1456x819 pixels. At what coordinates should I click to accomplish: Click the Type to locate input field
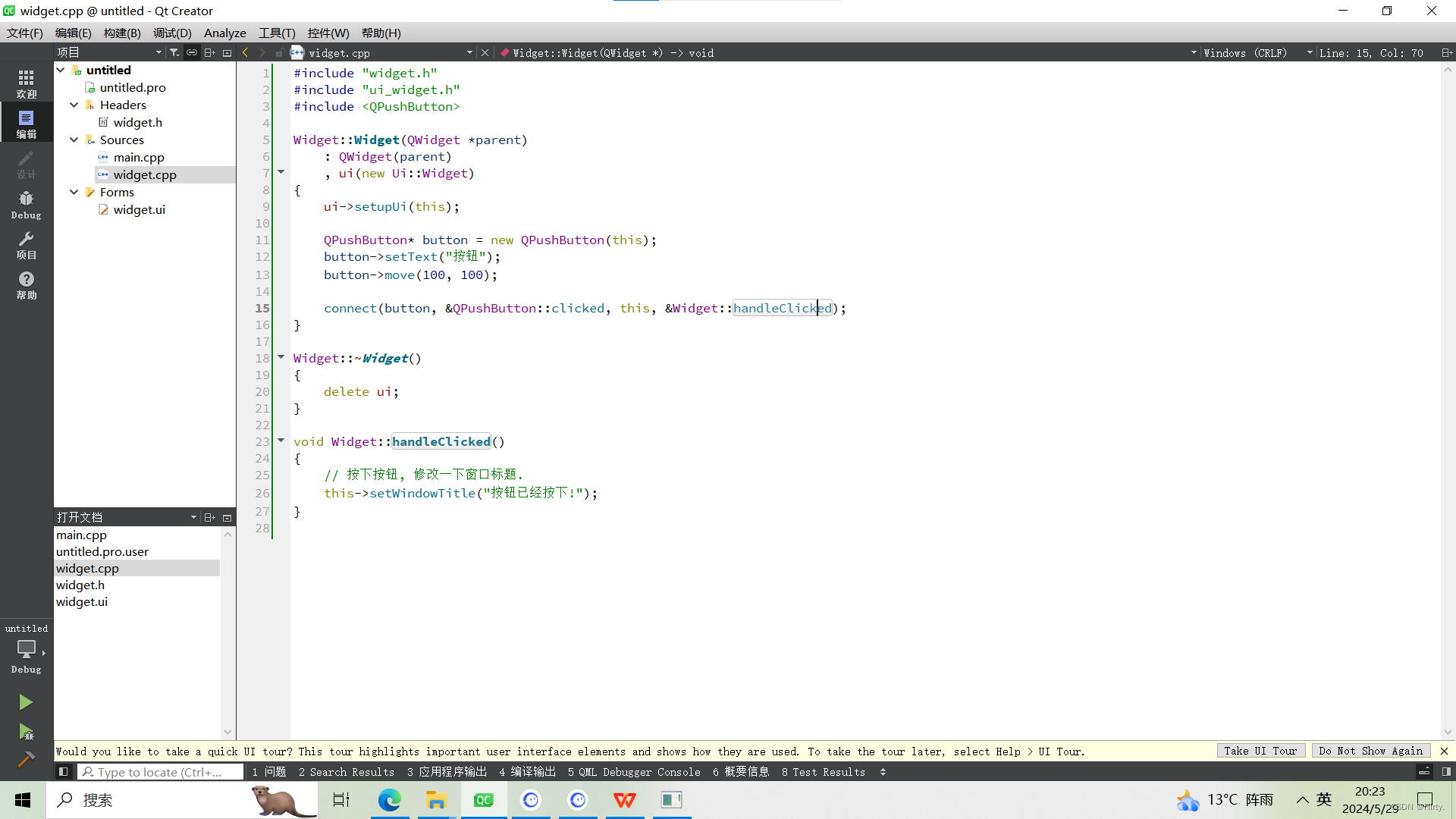click(x=161, y=772)
